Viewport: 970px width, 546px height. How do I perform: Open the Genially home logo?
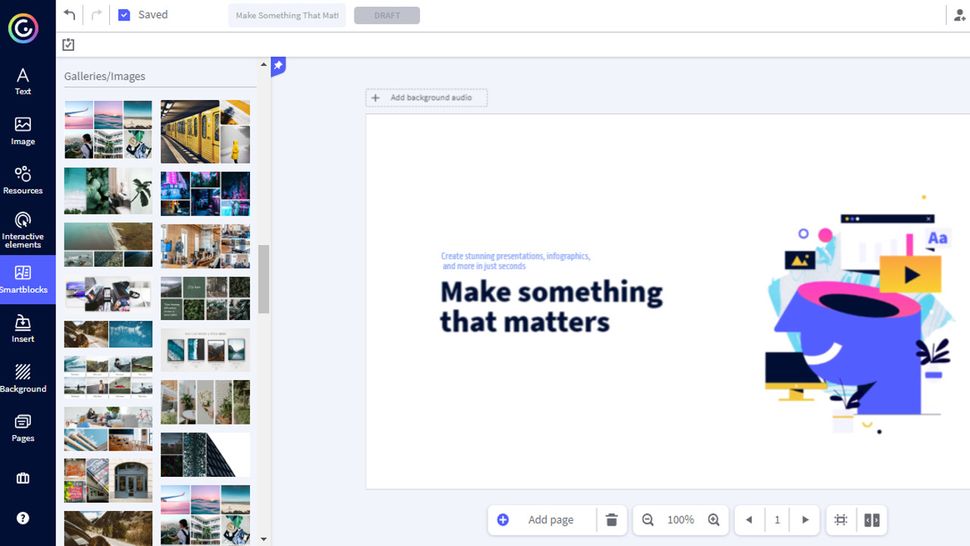(x=23, y=28)
